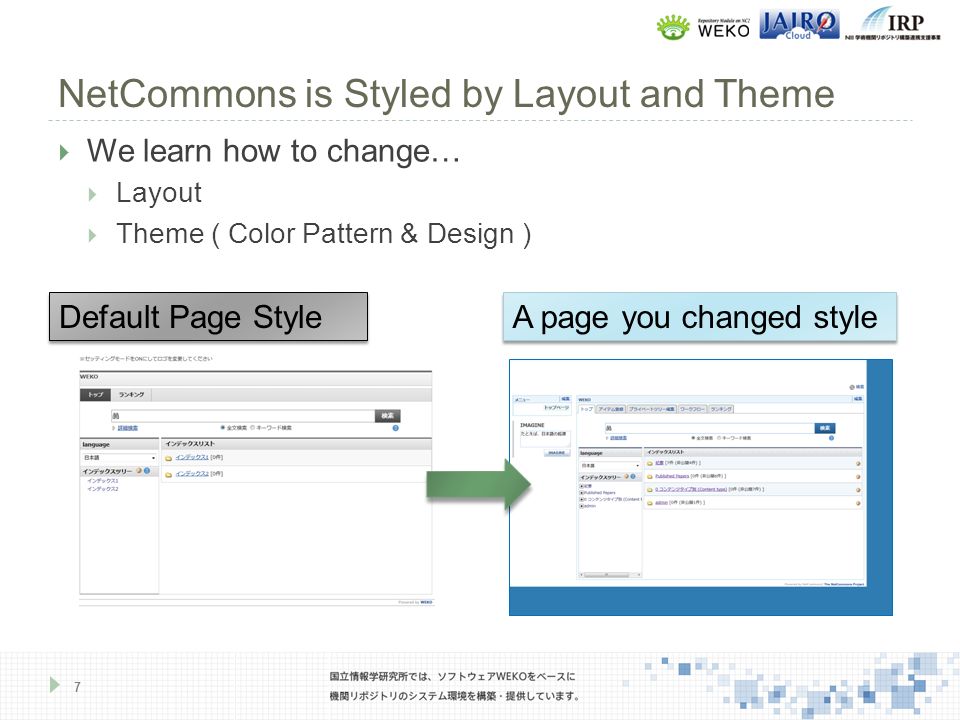Viewport: 960px width, 720px height.
Task: Click "A page you changed style" label box
Action: pyautogui.click(x=700, y=317)
